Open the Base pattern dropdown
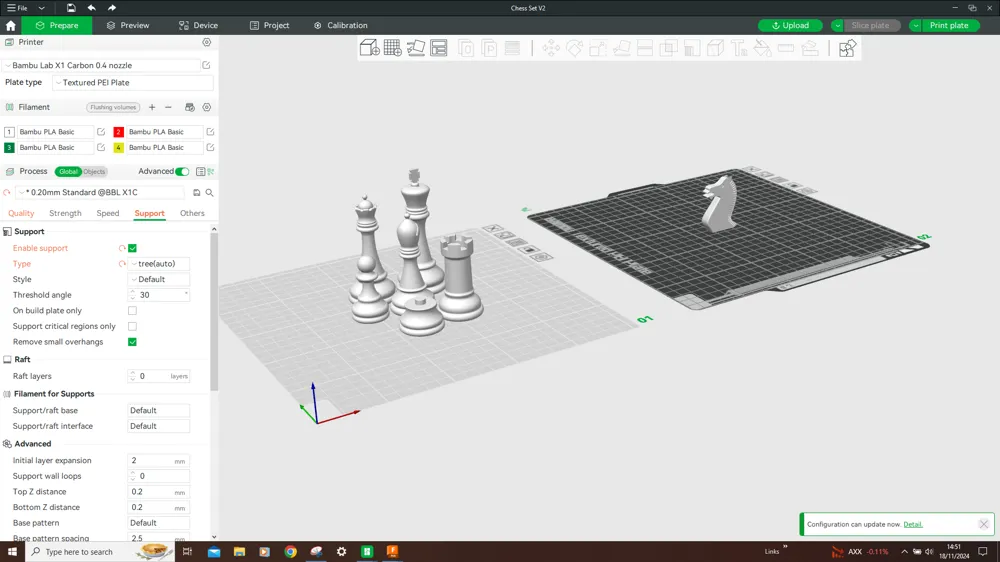Screen dimensions: 1000x562 coord(159,522)
